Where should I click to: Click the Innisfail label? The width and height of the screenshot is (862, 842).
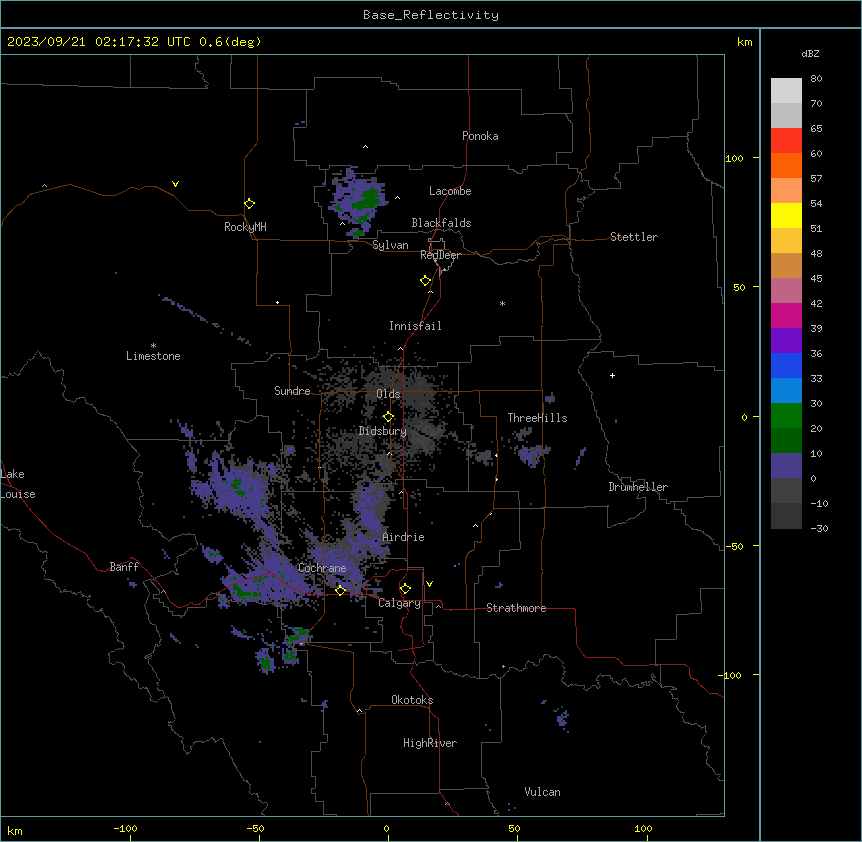pos(415,326)
